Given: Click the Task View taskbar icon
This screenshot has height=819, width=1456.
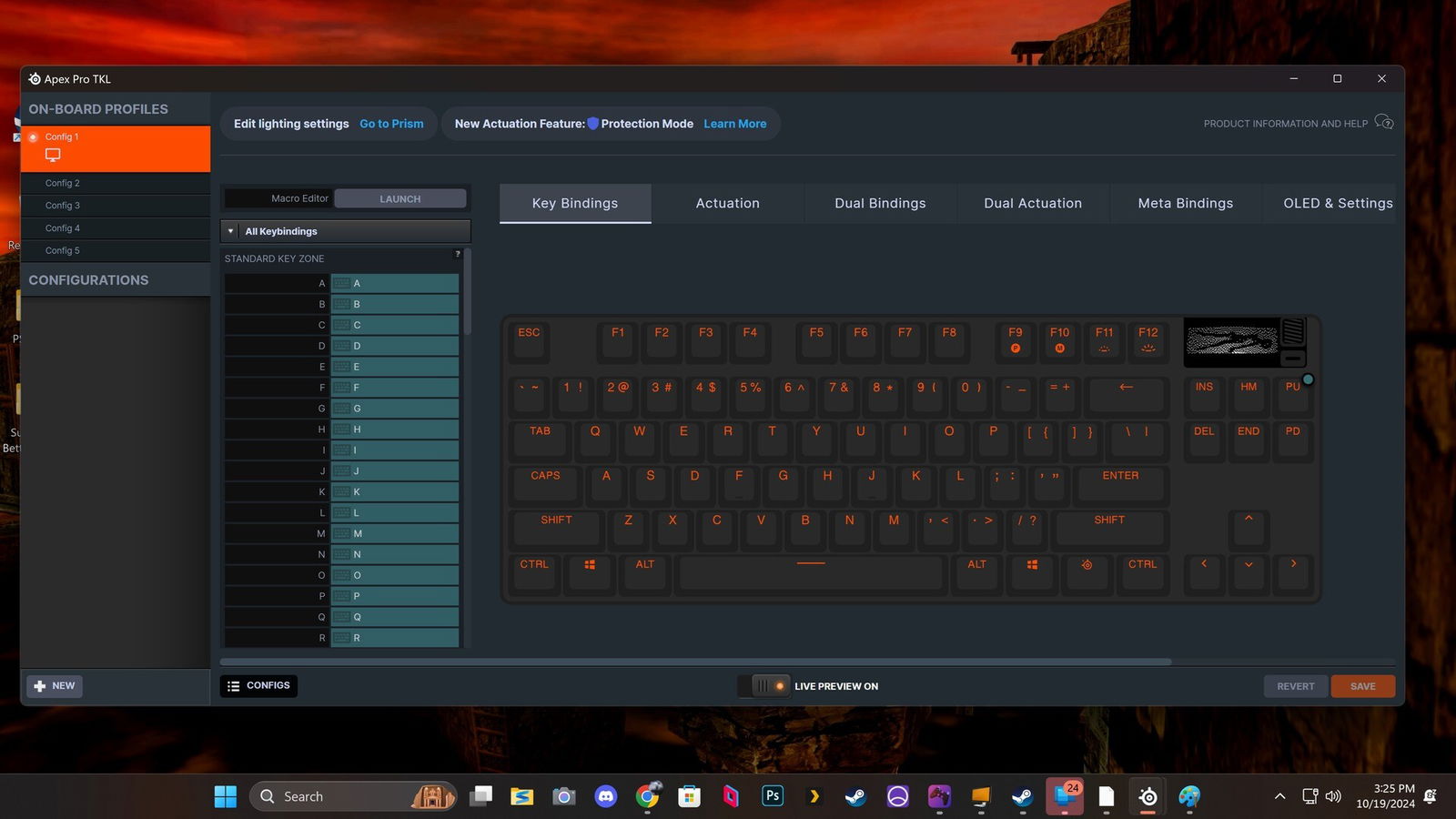Looking at the screenshot, I should (x=480, y=796).
